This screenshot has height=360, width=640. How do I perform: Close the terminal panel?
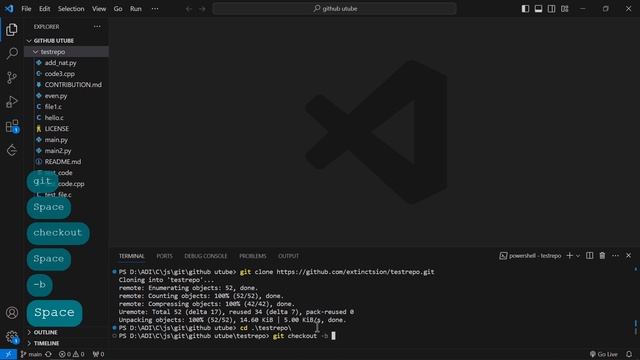coord(629,256)
